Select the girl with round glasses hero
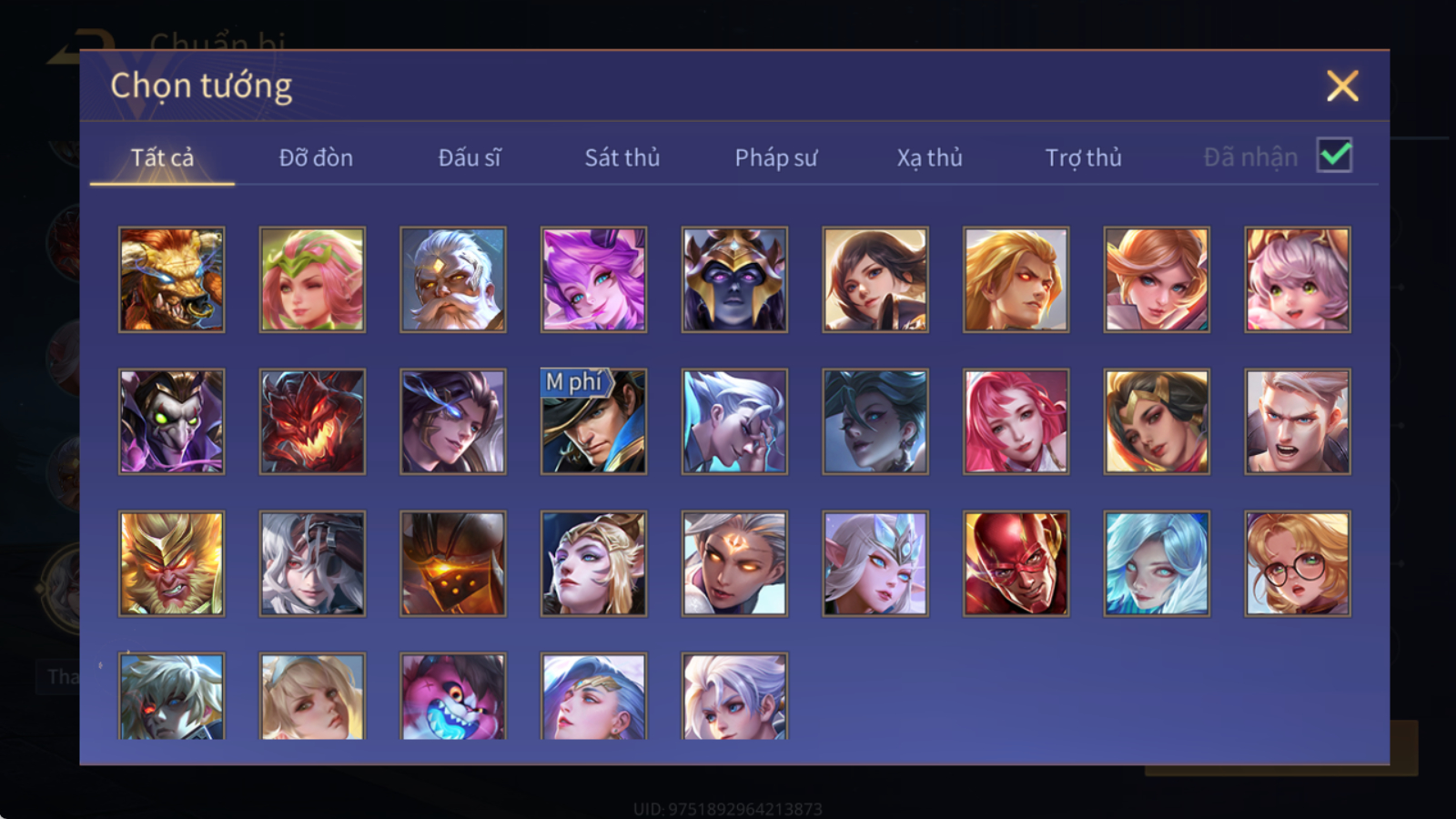The width and height of the screenshot is (1456, 819). pyautogui.click(x=1298, y=563)
